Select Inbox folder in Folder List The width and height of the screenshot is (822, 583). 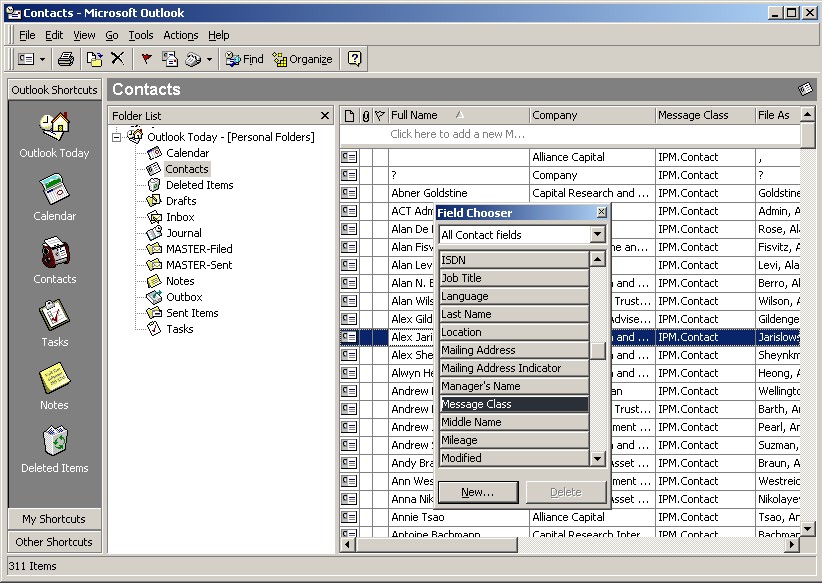[x=180, y=217]
